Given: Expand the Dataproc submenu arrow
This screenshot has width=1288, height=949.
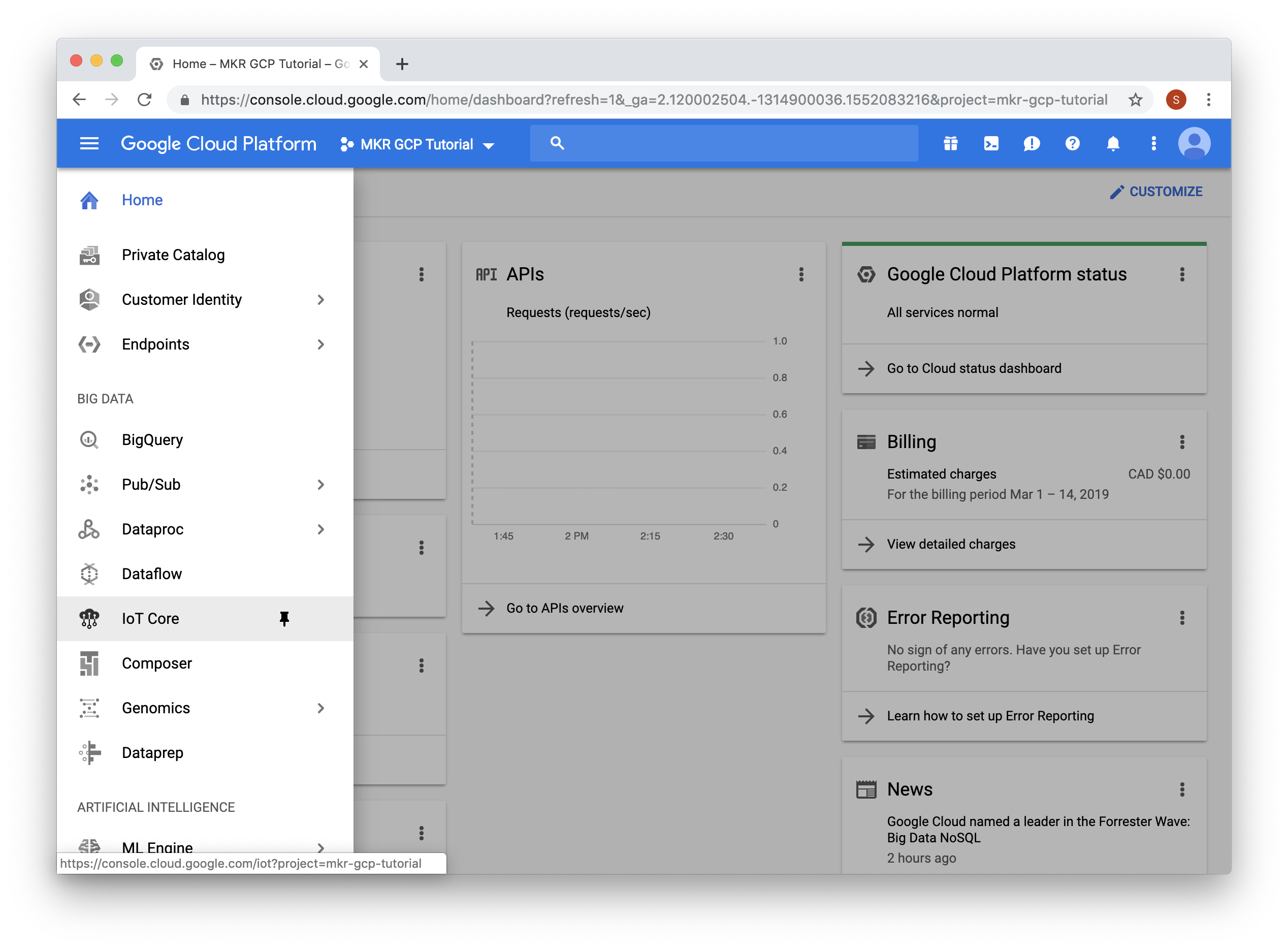Looking at the screenshot, I should (x=320, y=529).
